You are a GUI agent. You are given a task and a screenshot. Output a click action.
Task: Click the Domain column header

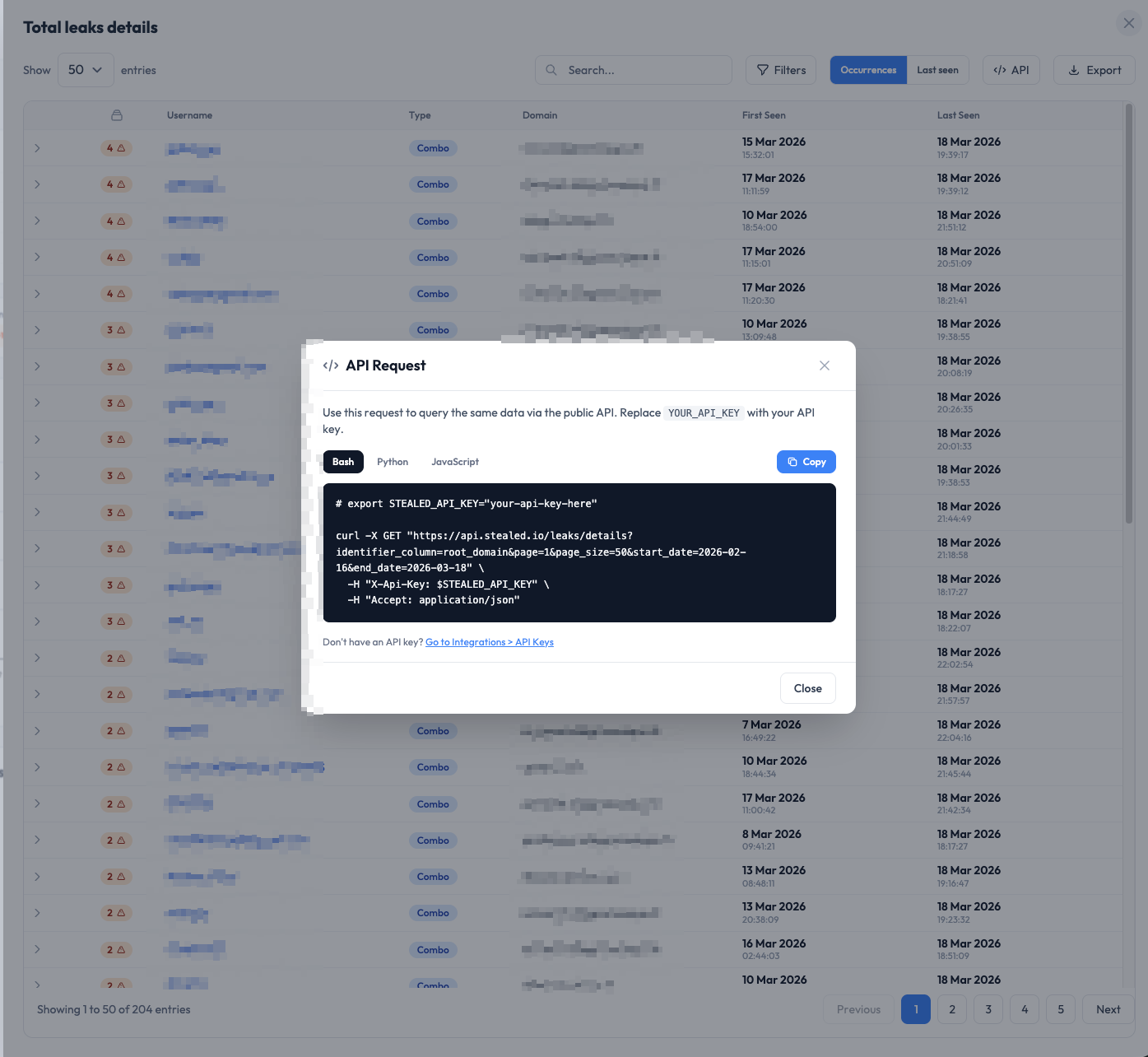540,115
